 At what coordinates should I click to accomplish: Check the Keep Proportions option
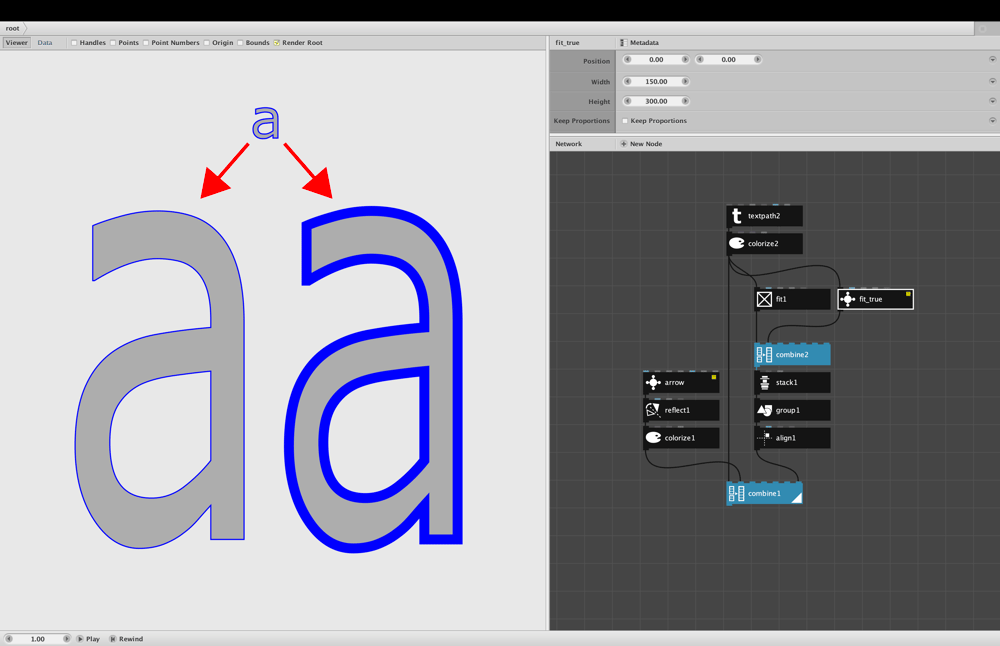coord(625,121)
